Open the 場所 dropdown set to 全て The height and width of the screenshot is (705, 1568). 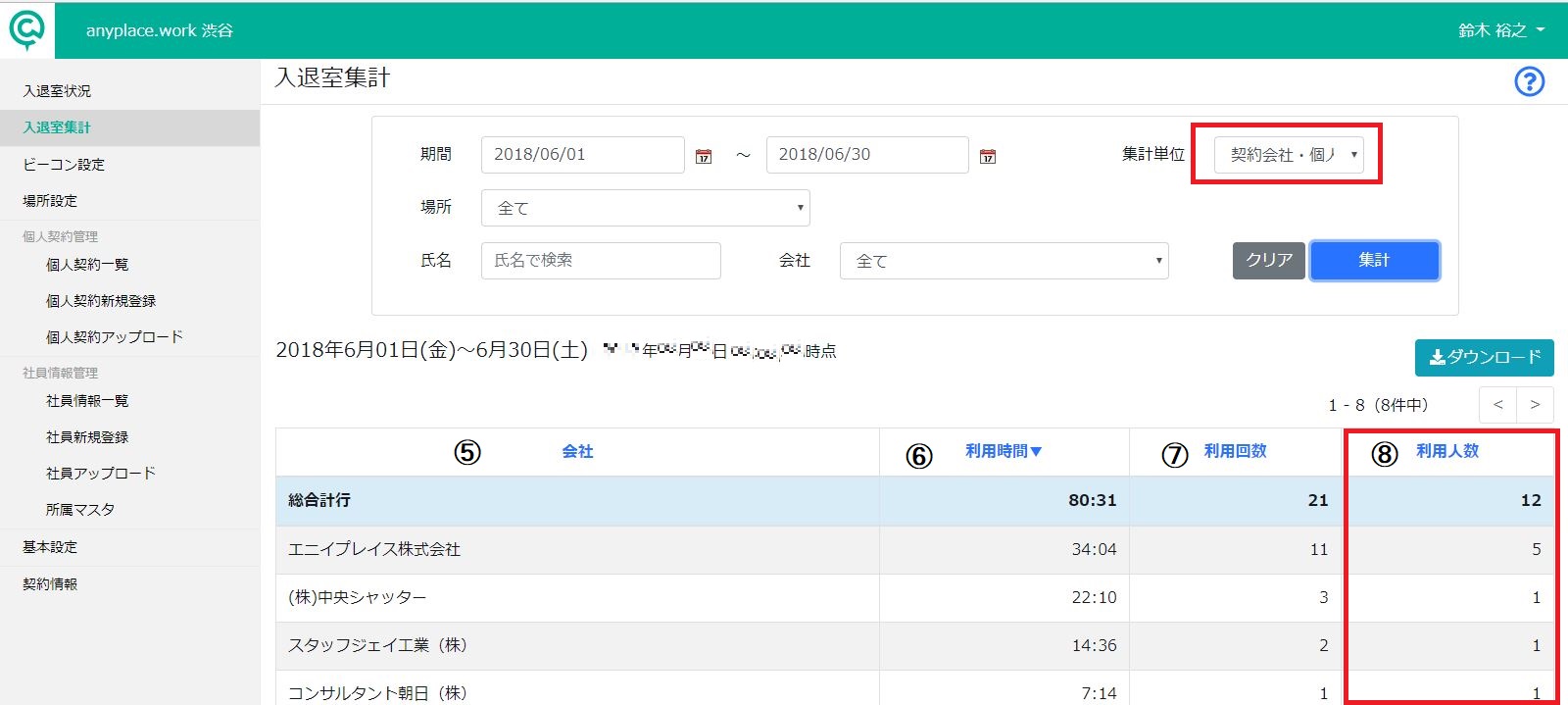click(x=646, y=208)
